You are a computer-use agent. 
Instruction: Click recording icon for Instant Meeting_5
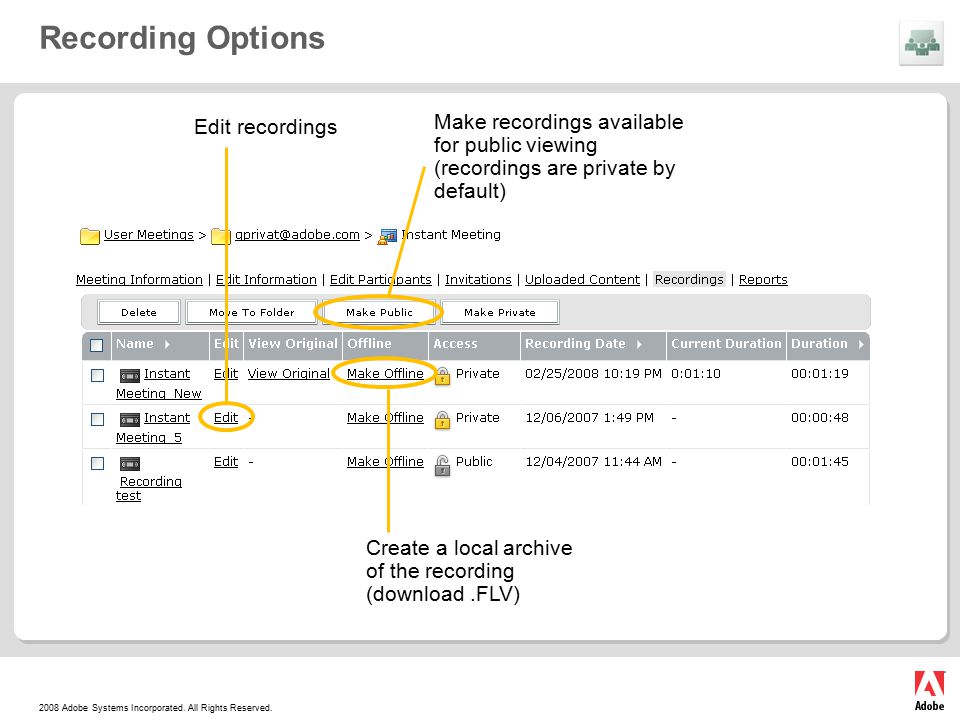pos(130,419)
